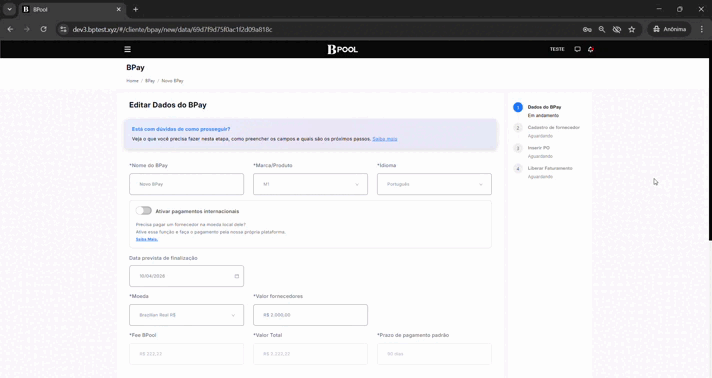Click the Valor fornecedores input field
The image size is (712, 378).
(310, 315)
